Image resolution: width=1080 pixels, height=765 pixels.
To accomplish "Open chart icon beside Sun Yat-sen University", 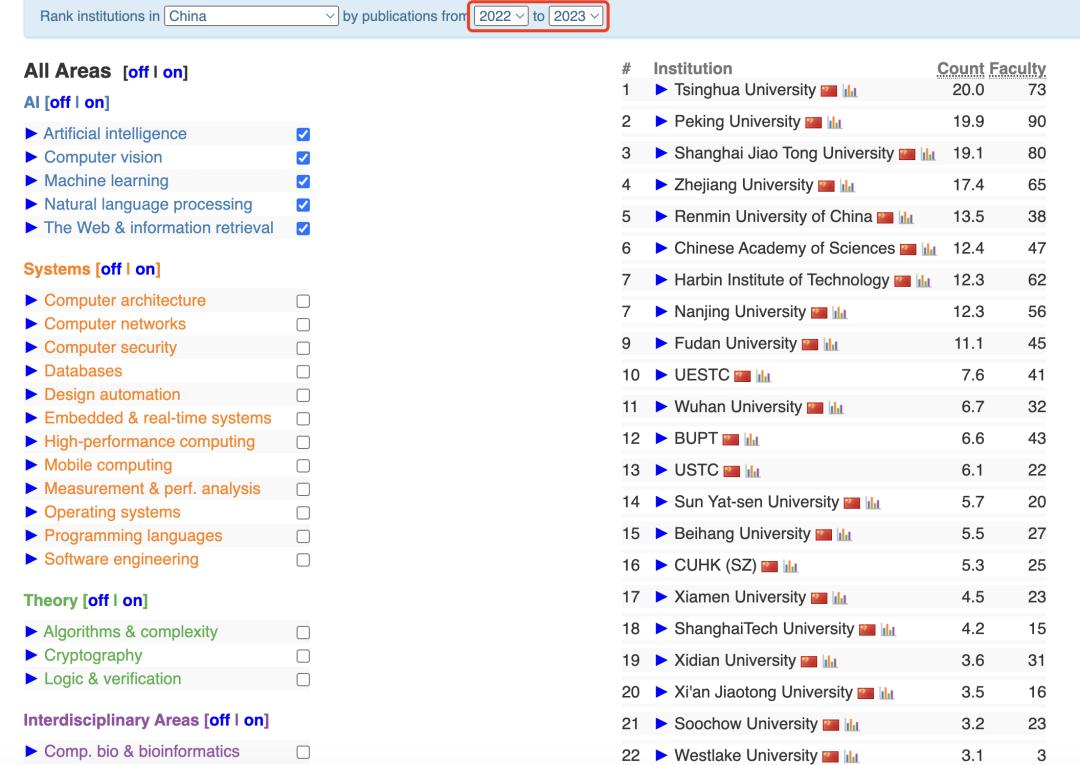I will pyautogui.click(x=873, y=503).
